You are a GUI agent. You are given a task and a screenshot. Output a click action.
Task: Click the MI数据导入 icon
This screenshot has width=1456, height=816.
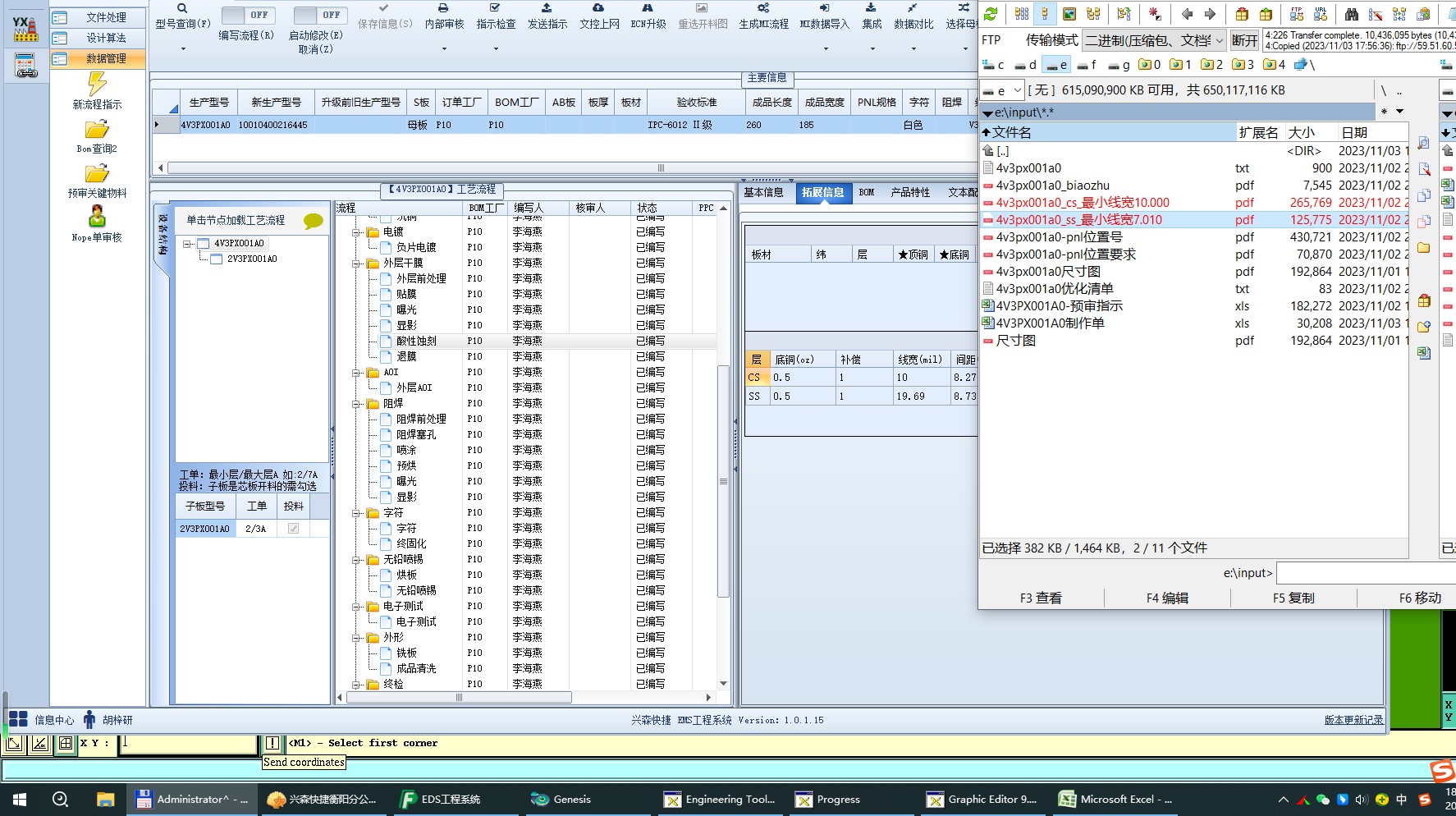click(x=824, y=8)
